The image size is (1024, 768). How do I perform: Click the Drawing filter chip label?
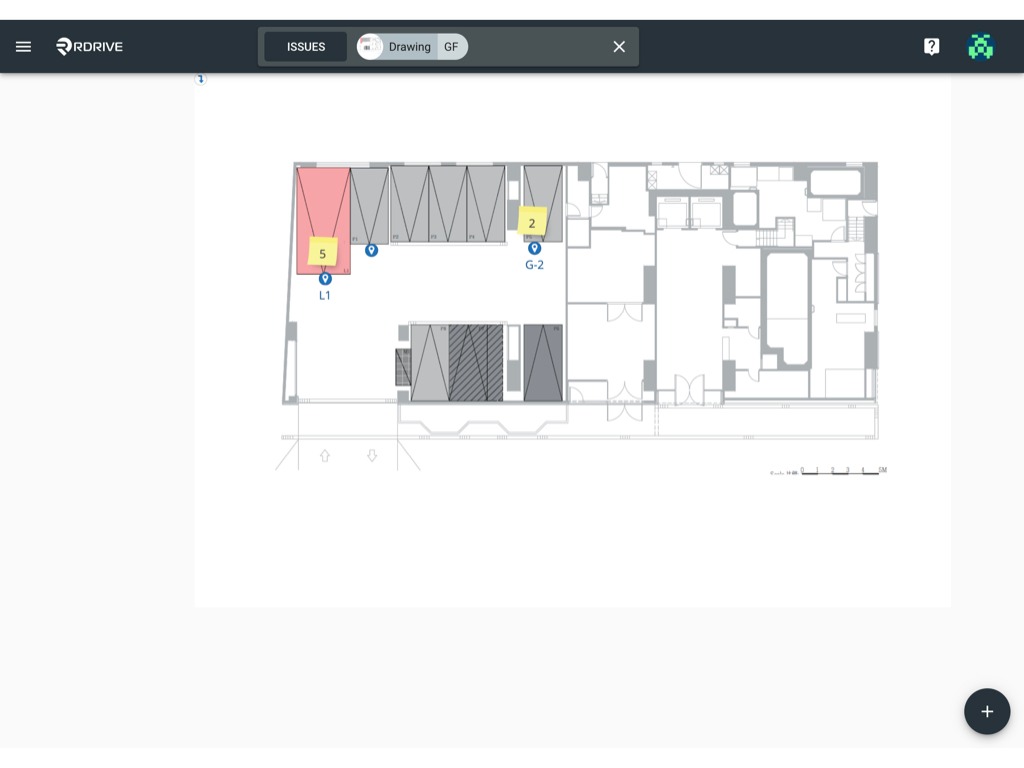pos(409,47)
